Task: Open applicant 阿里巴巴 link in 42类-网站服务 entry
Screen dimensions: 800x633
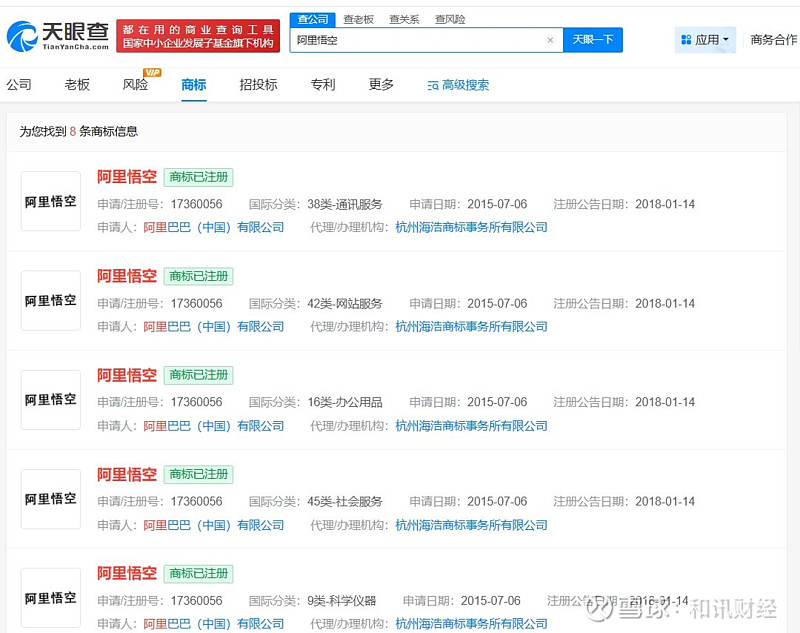Action: (214, 326)
